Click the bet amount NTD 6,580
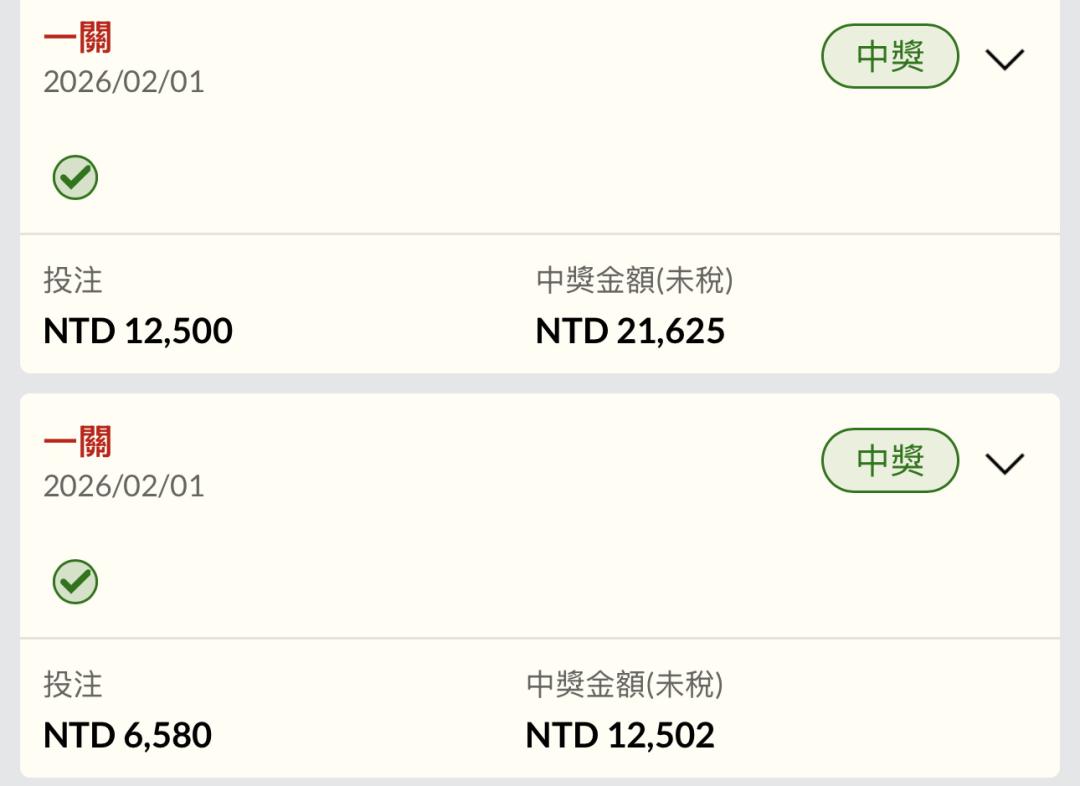 coord(128,736)
